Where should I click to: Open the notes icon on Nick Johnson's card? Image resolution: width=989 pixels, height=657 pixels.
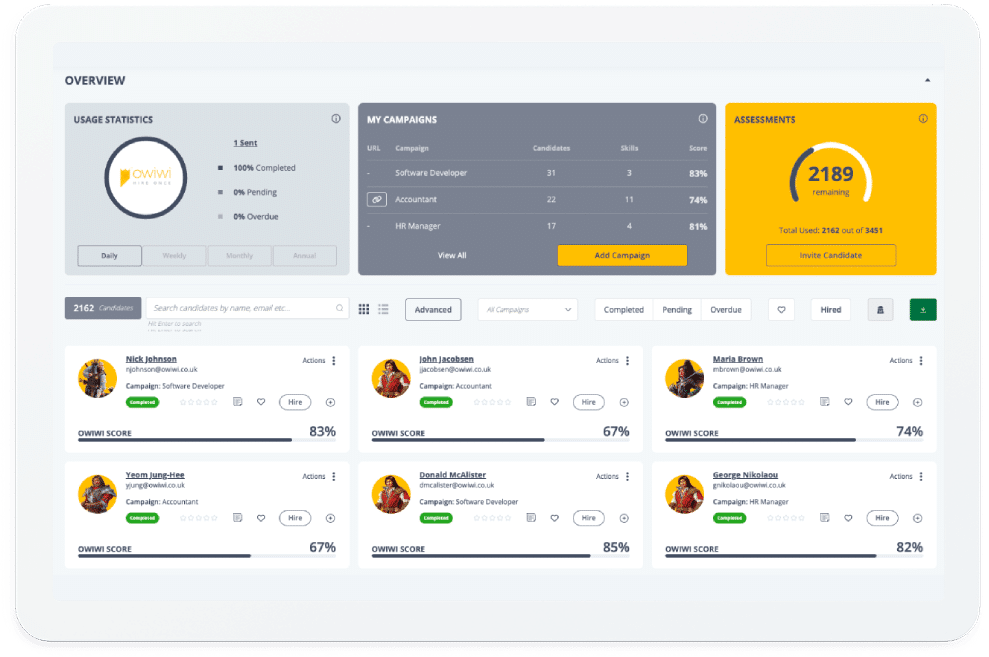(238, 402)
